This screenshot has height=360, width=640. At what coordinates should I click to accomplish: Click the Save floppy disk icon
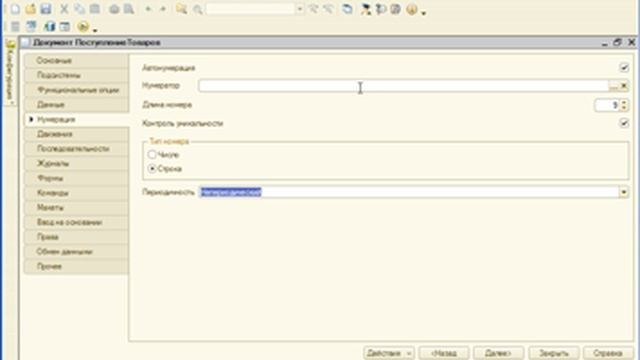[x=46, y=9]
